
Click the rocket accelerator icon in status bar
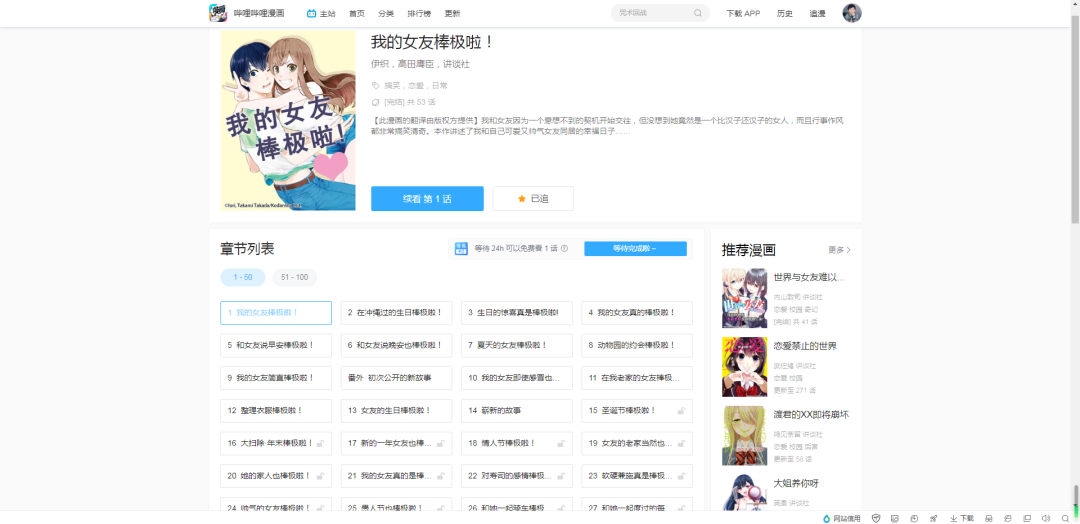coord(933,518)
